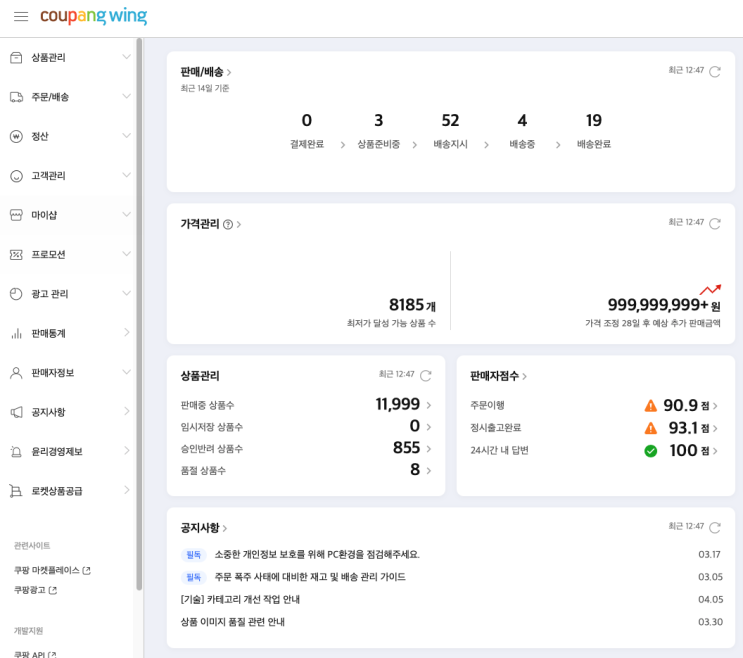This screenshot has width=743, height=658.
Task: Refresh the 공지사항 card
Action: pos(715,527)
